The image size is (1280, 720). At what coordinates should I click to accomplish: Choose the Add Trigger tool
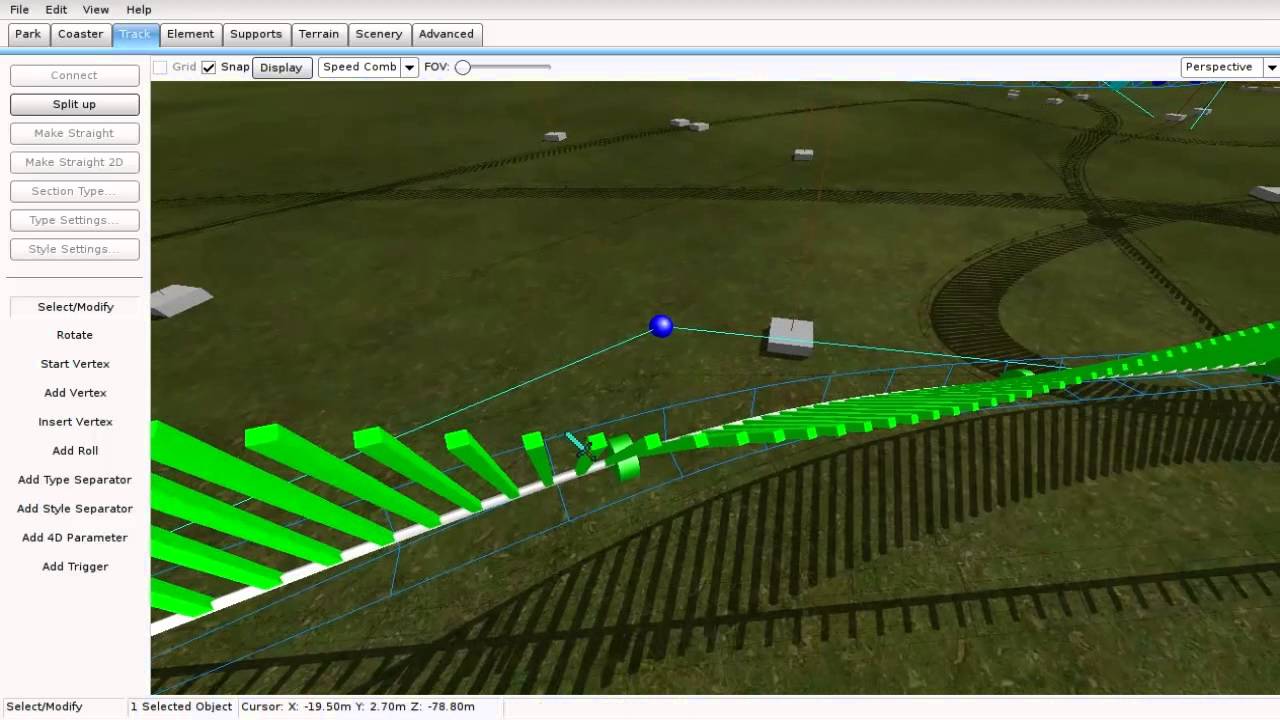coord(75,567)
